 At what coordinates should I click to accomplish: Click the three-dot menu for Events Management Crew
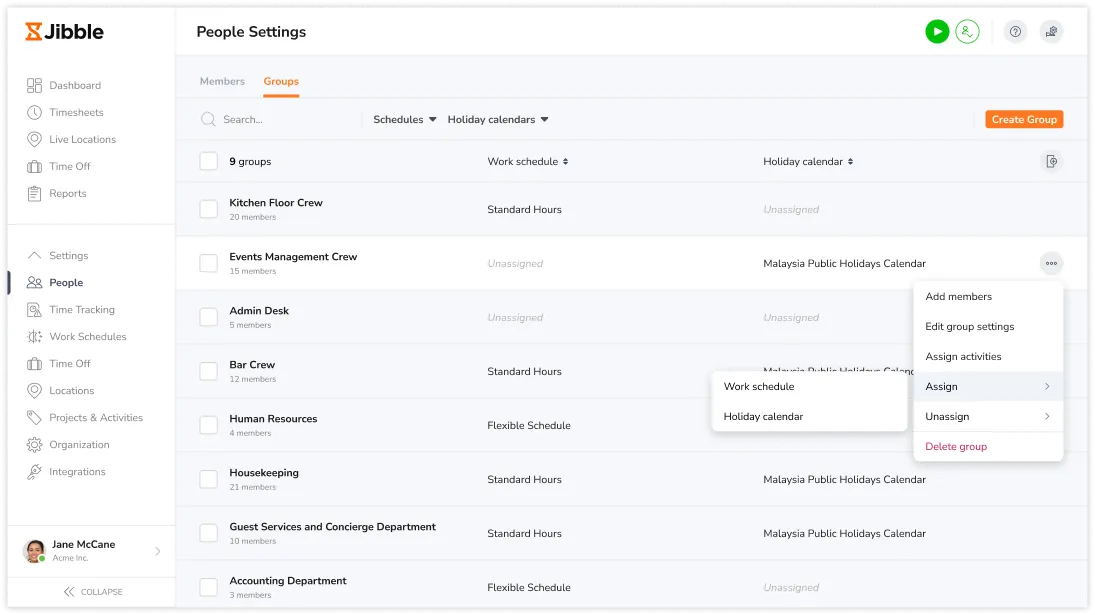[x=1050, y=264]
